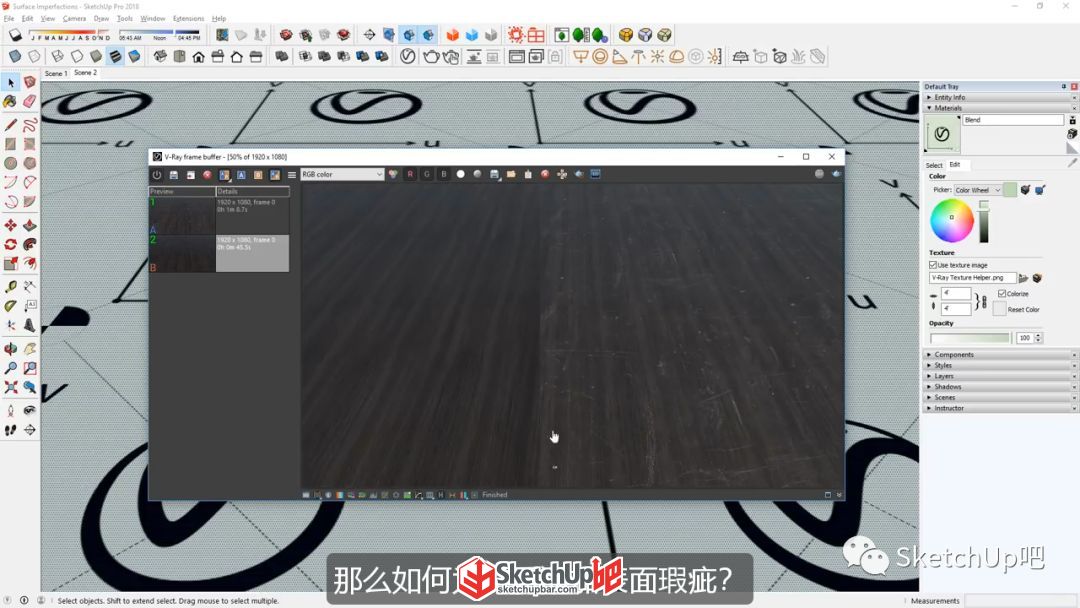The height and width of the screenshot is (608, 1080).
Task: Expand the Shadows panel
Action: coord(999,386)
